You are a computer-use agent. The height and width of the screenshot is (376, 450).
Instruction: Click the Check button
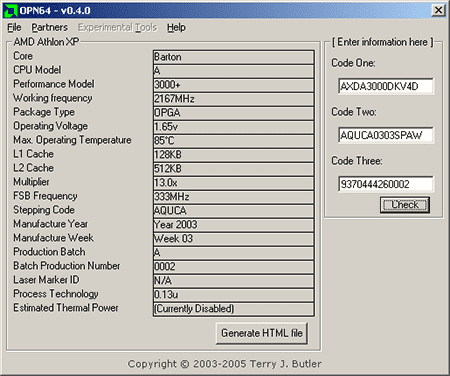[x=405, y=205]
